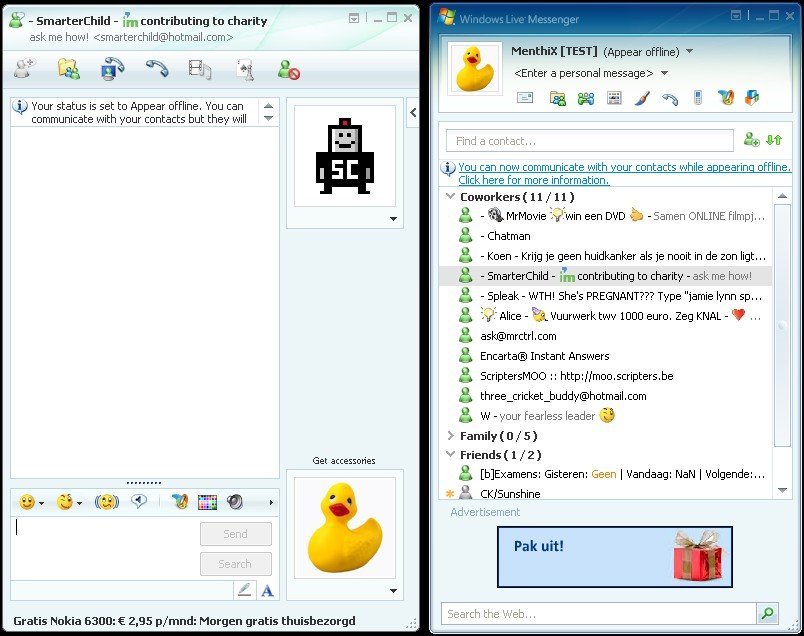Open the background color palette icon in chat

click(x=207, y=502)
